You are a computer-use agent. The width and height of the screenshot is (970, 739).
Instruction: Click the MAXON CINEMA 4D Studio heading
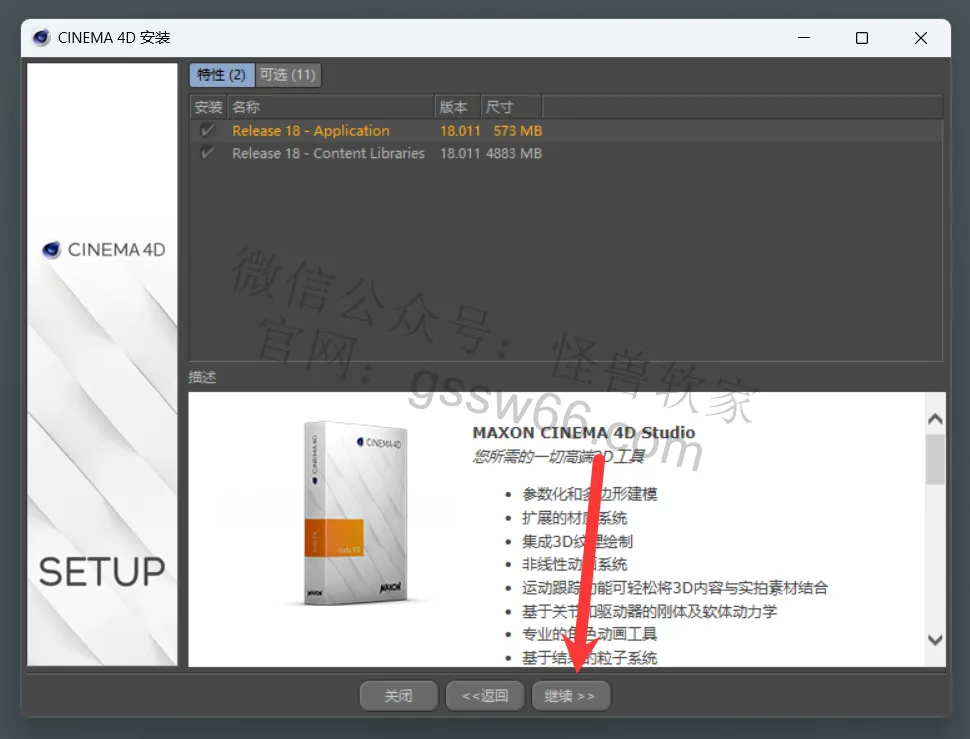(583, 433)
